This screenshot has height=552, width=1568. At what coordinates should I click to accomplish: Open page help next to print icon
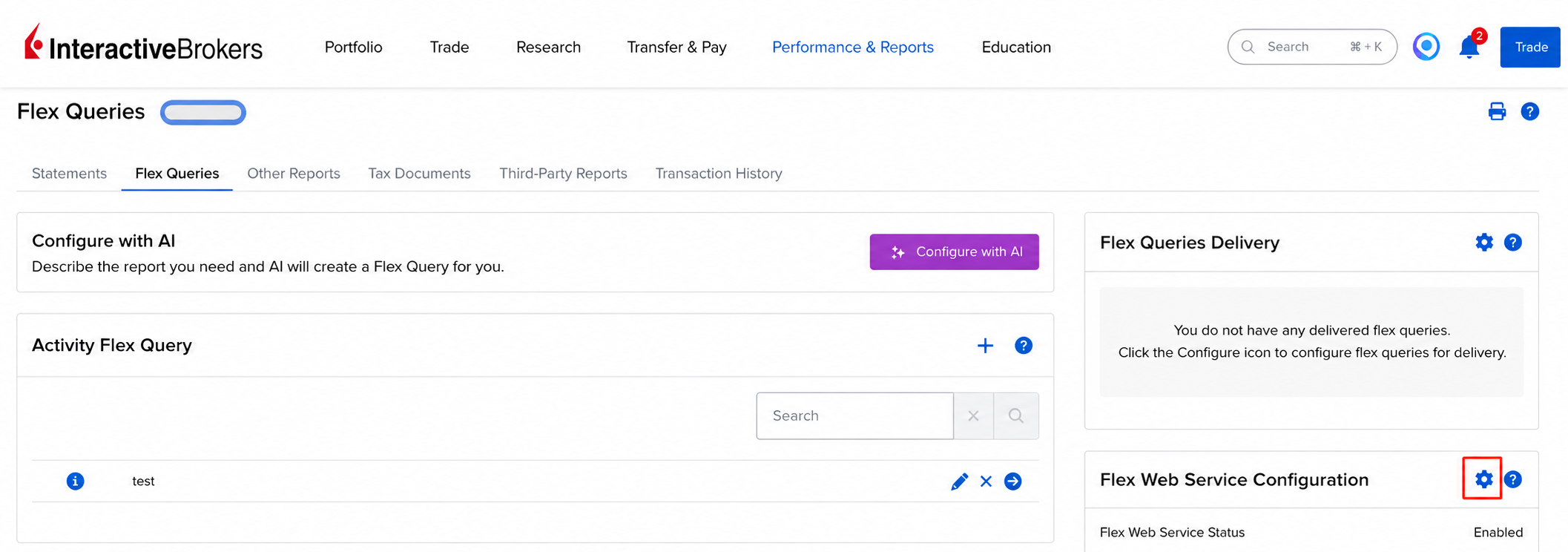coord(1529,111)
